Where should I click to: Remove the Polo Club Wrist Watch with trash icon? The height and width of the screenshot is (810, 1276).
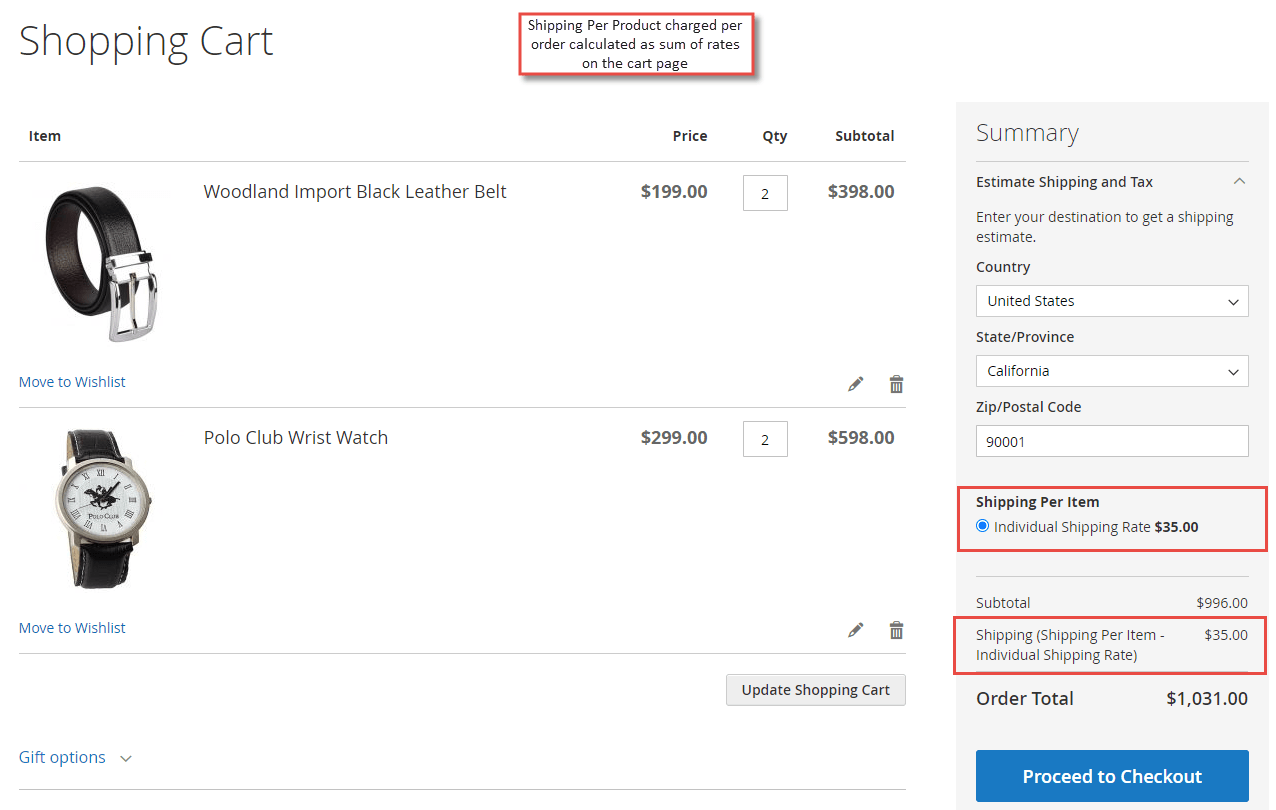pyautogui.click(x=896, y=630)
